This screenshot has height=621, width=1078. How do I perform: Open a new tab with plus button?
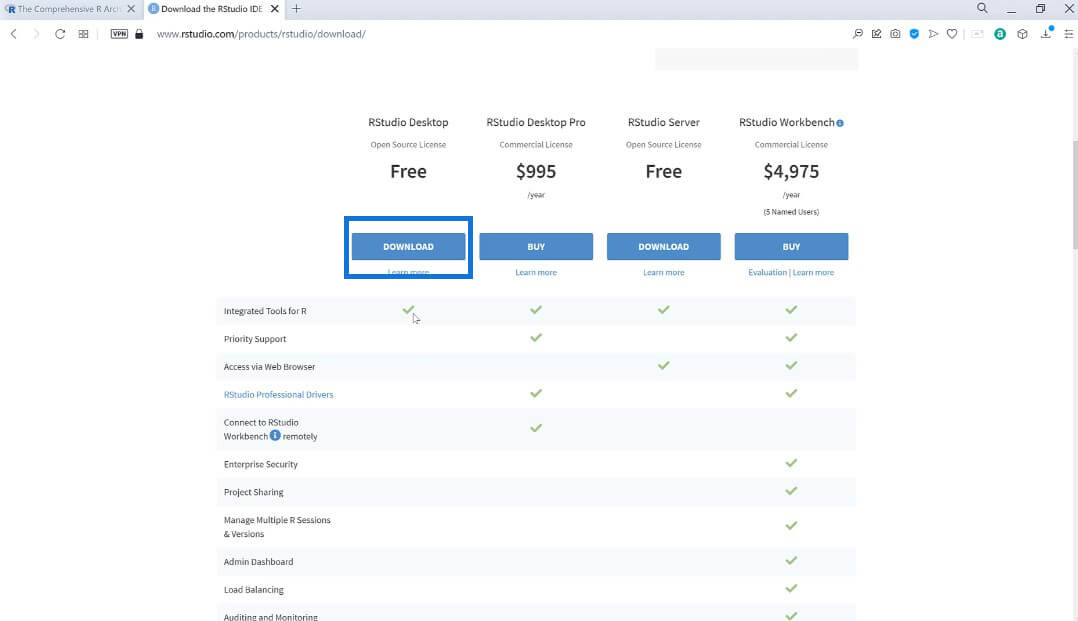pos(296,9)
